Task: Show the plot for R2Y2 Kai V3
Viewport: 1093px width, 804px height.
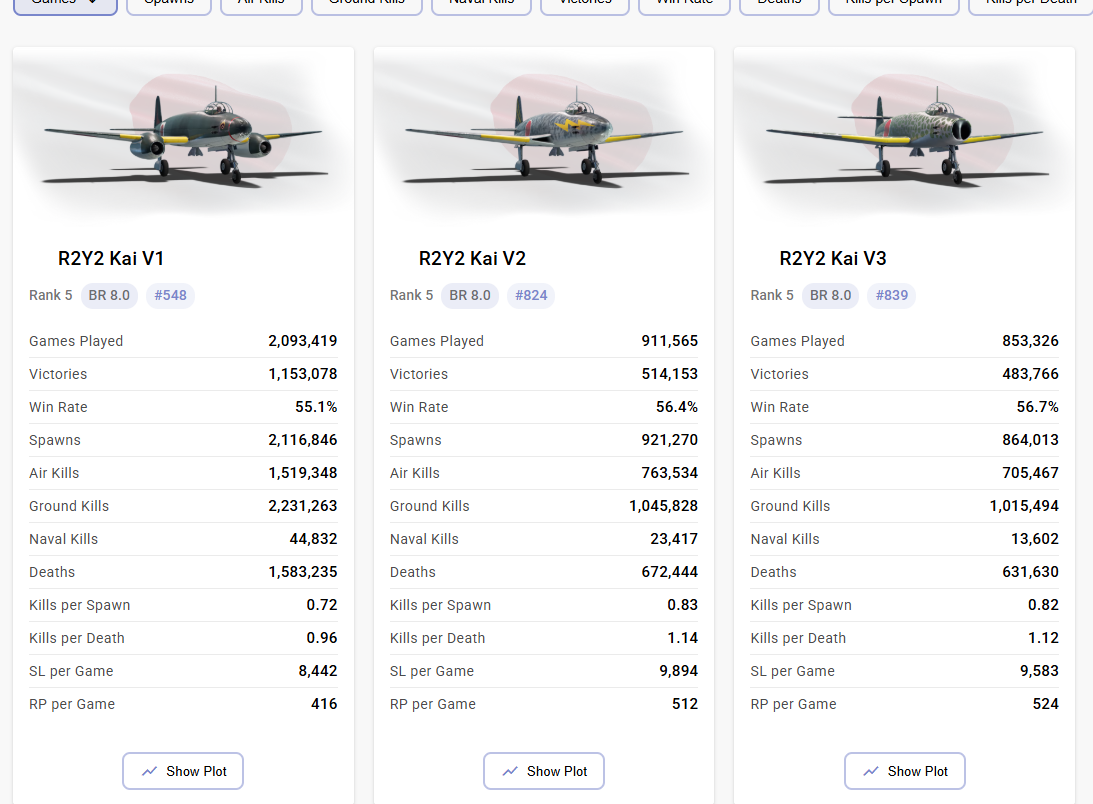Action: coord(904,771)
